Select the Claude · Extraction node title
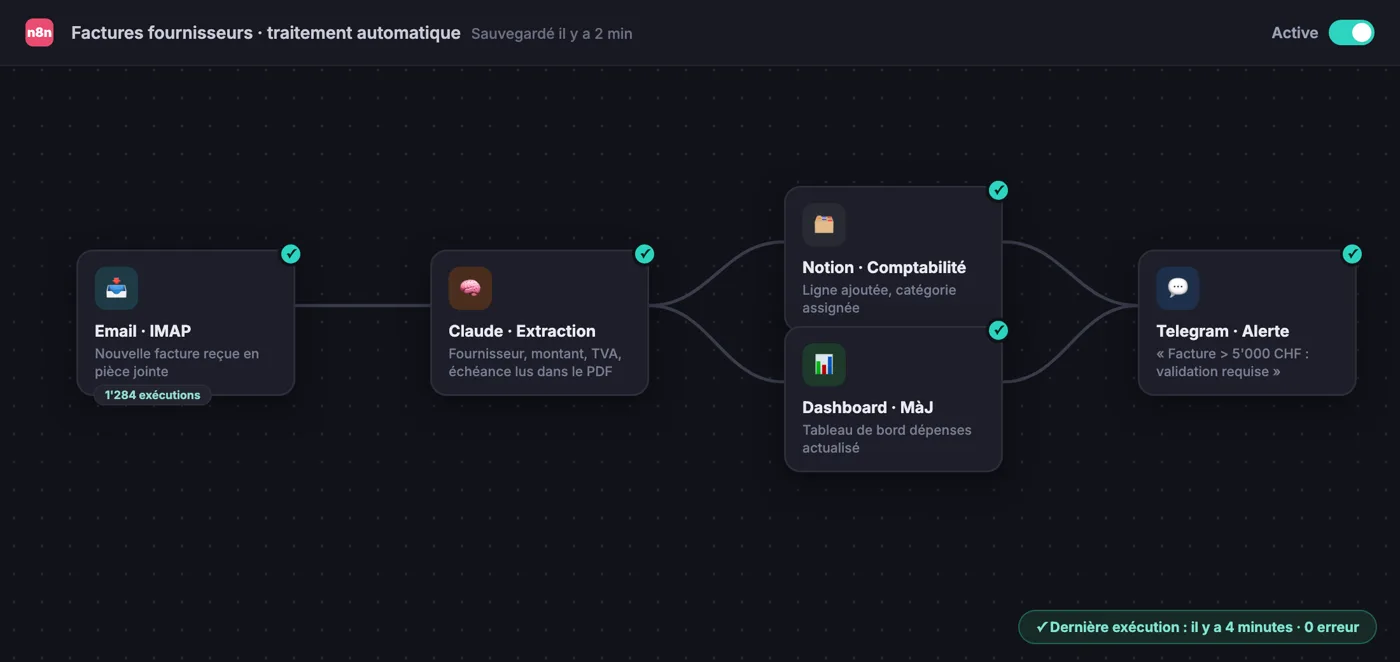 [522, 331]
